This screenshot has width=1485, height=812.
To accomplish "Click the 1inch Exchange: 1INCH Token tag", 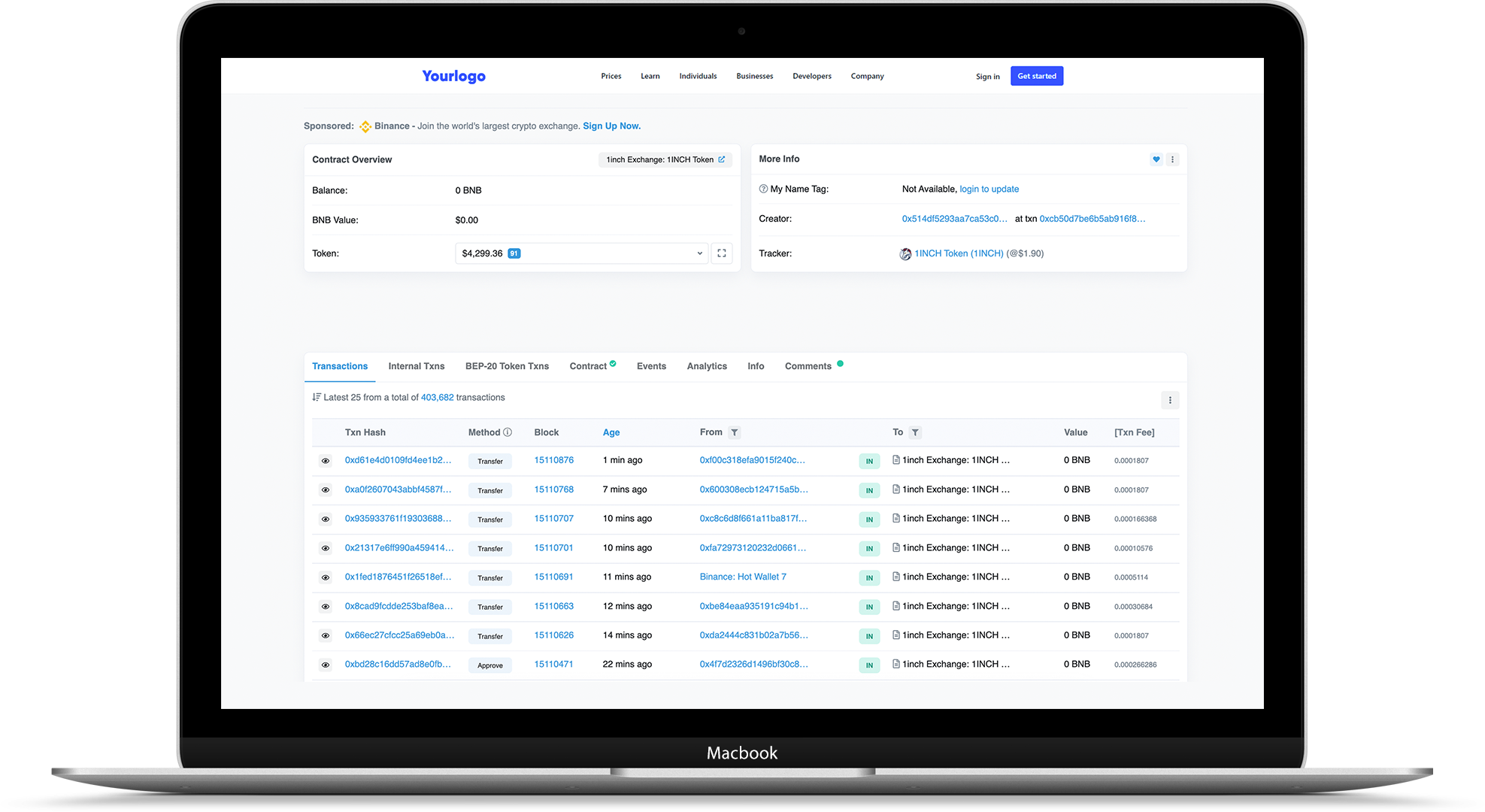I will pyautogui.click(x=665, y=159).
